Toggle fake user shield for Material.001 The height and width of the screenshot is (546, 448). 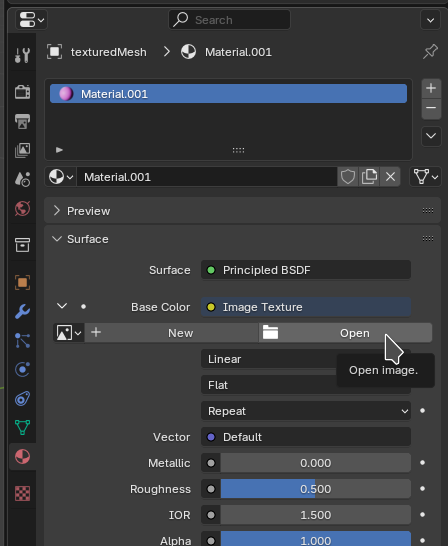[347, 177]
